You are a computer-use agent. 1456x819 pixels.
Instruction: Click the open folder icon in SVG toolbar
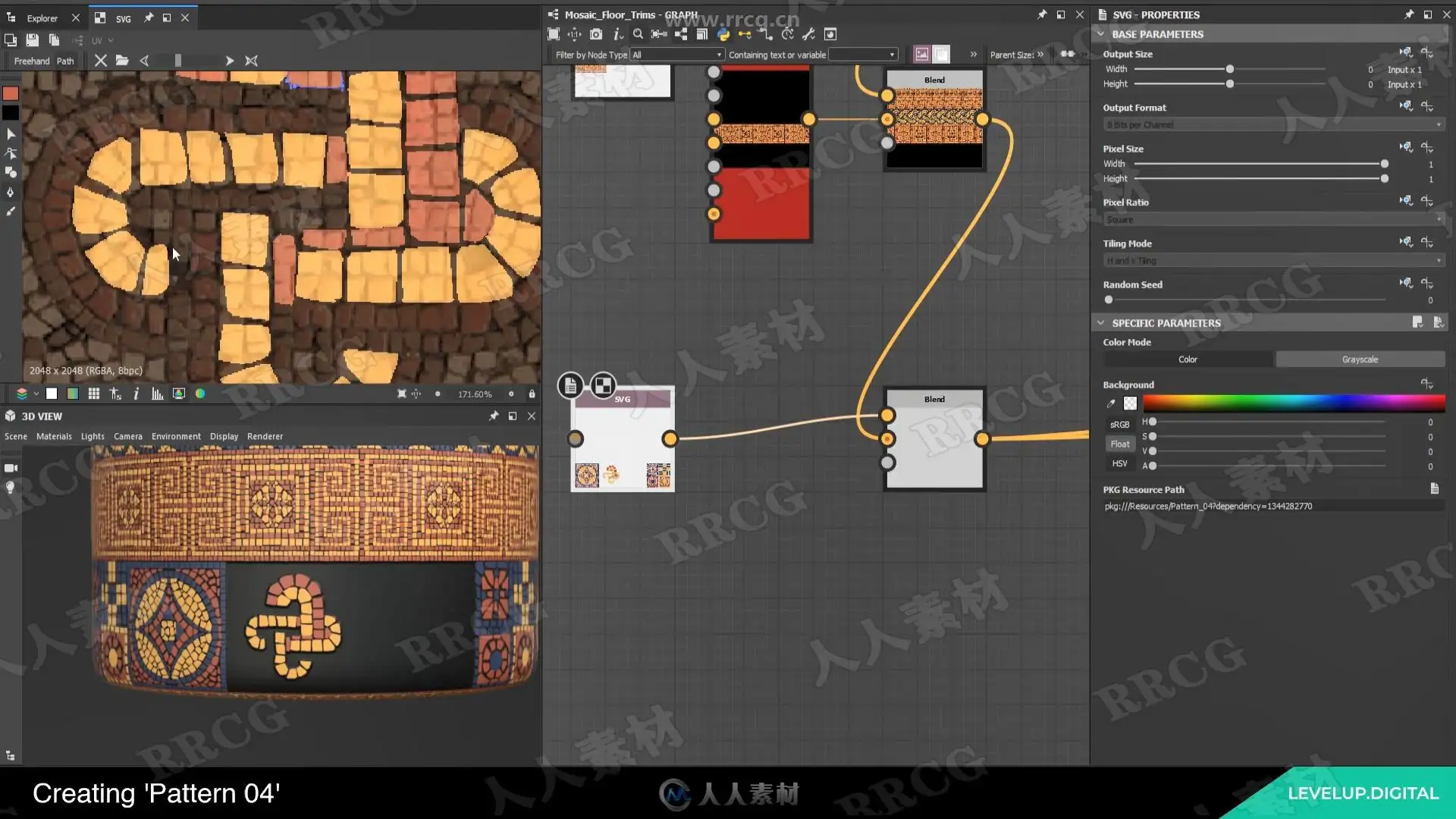[122, 61]
